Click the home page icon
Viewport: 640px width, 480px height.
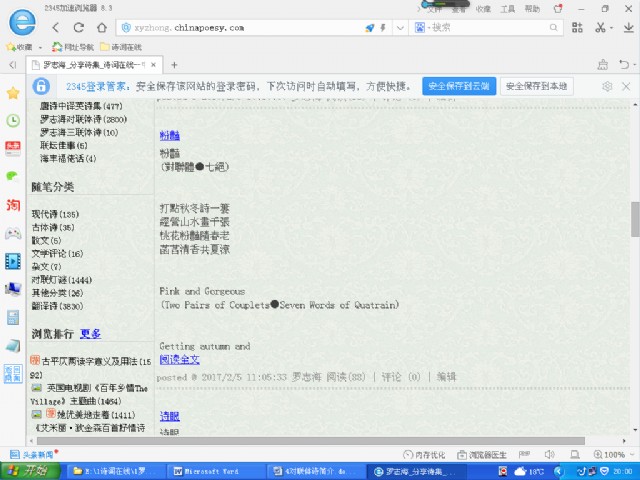(x=100, y=28)
